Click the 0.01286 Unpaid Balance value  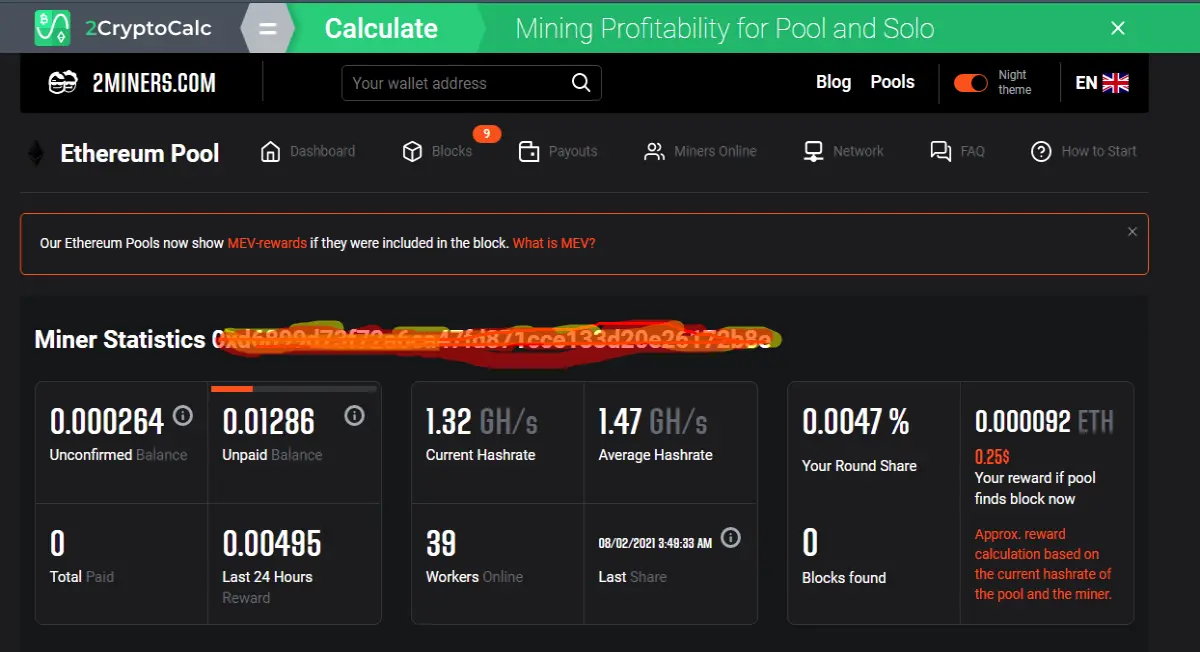(269, 422)
